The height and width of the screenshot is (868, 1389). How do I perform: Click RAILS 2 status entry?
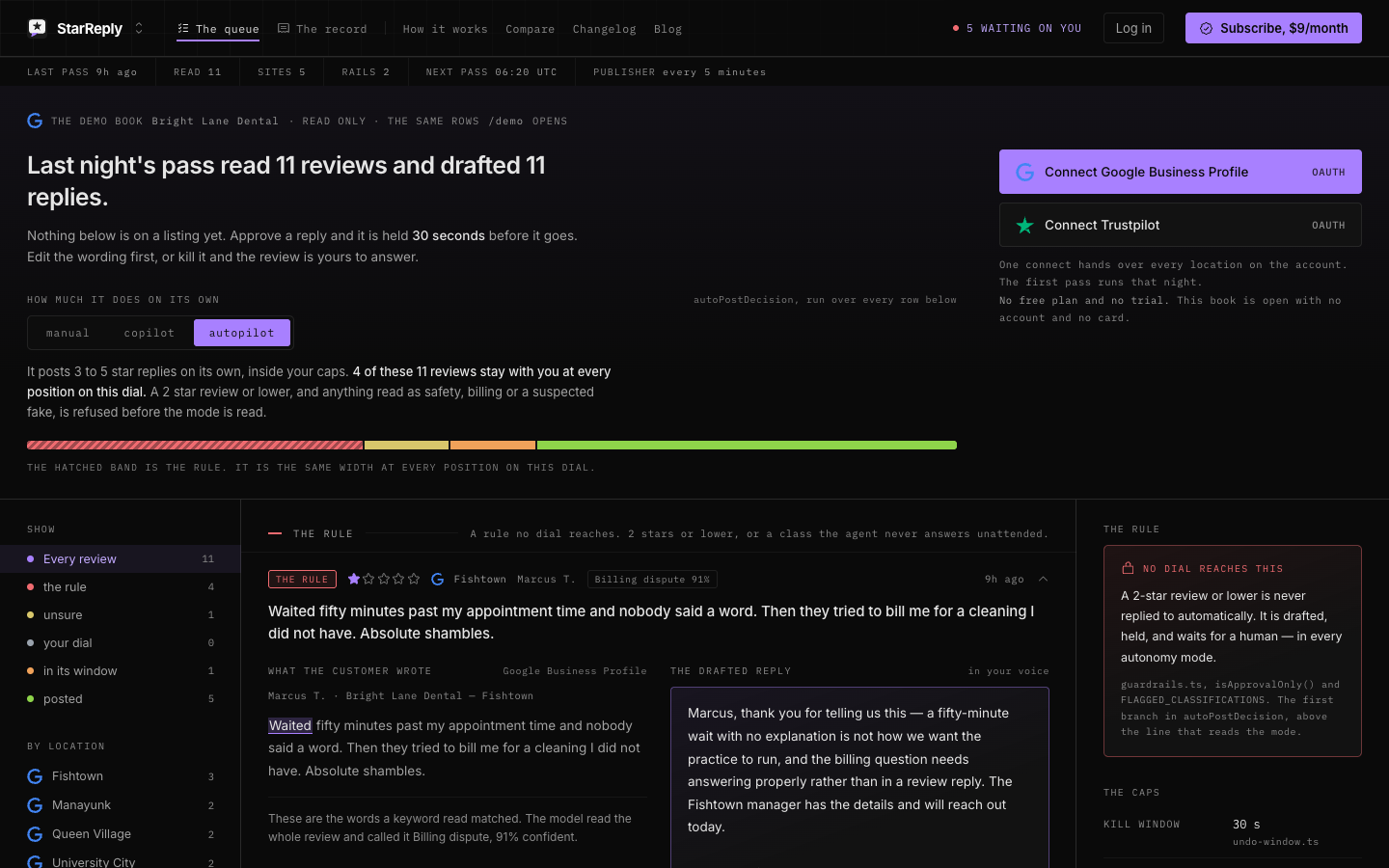(x=366, y=71)
